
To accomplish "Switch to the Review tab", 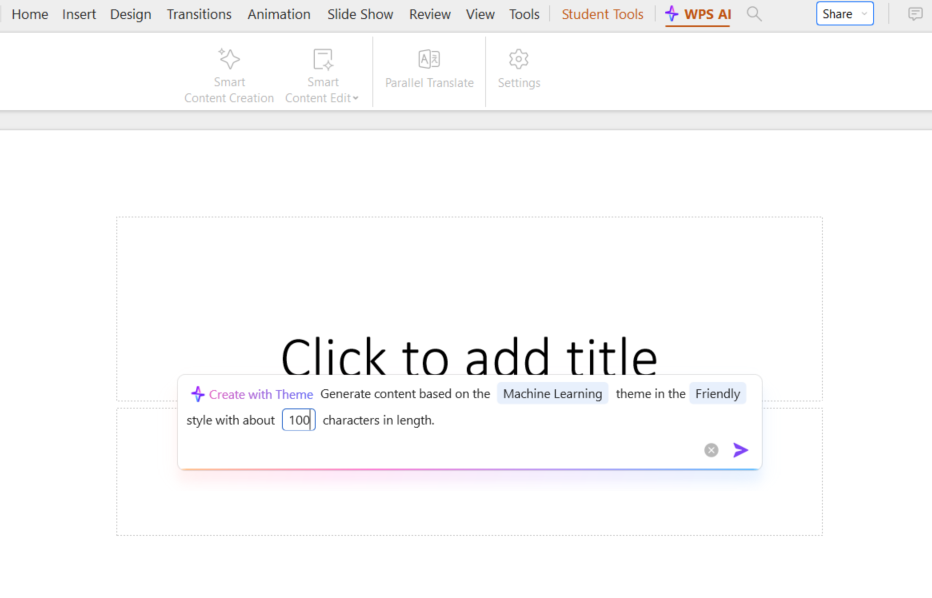I will [430, 14].
